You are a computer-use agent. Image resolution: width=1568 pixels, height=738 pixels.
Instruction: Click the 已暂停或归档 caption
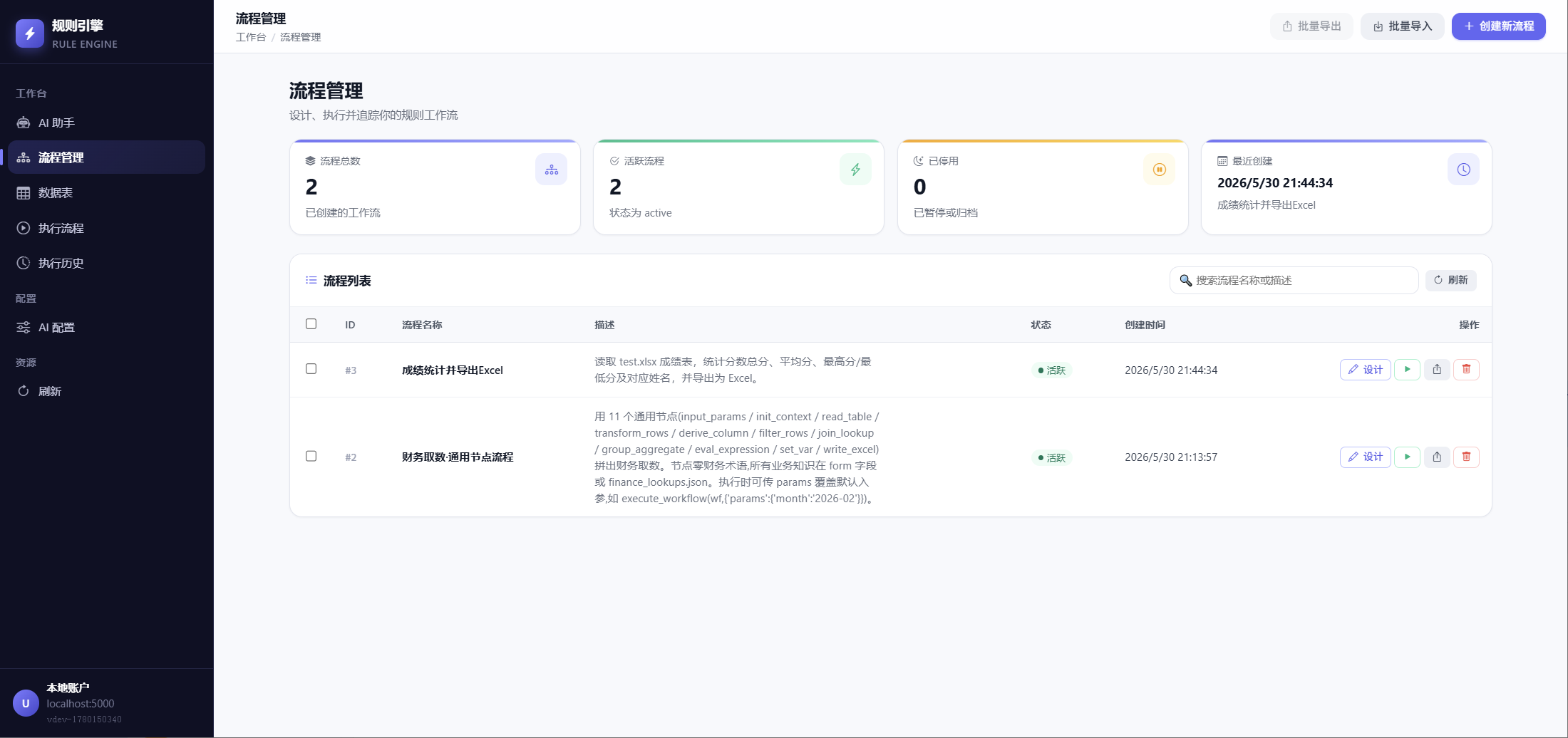click(x=946, y=213)
